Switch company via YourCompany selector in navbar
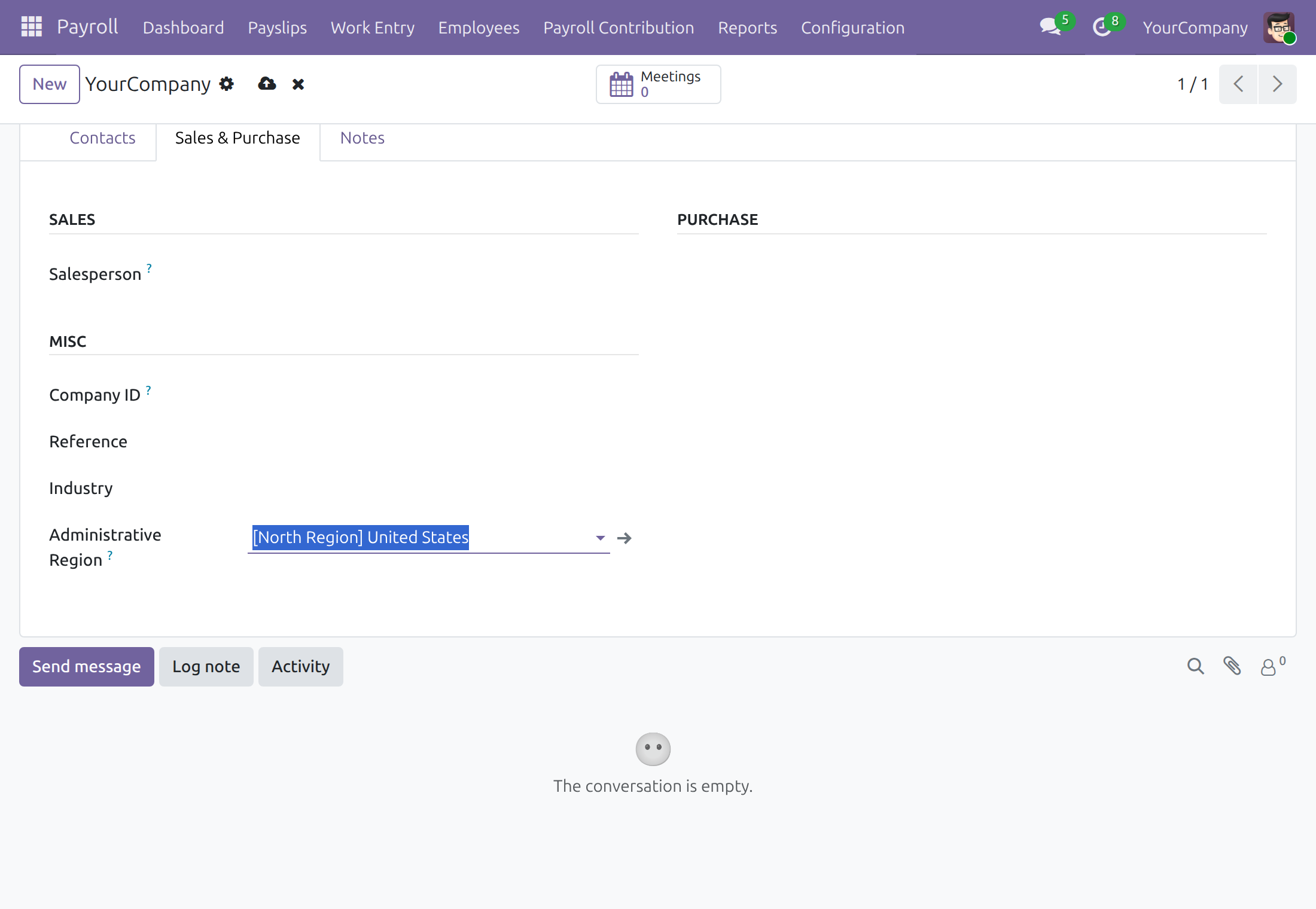 tap(1195, 28)
